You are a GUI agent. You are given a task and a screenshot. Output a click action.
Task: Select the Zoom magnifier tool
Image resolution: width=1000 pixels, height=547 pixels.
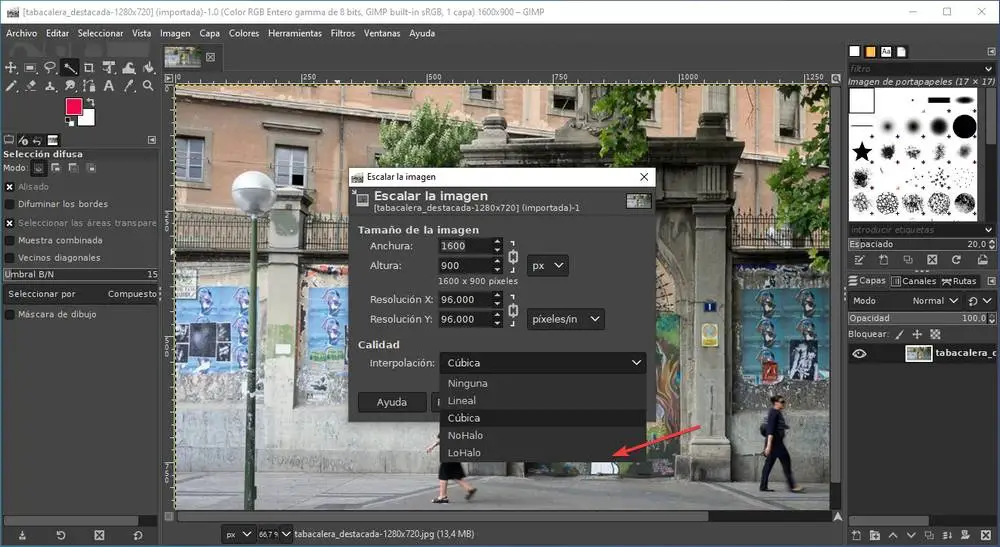[x=149, y=85]
